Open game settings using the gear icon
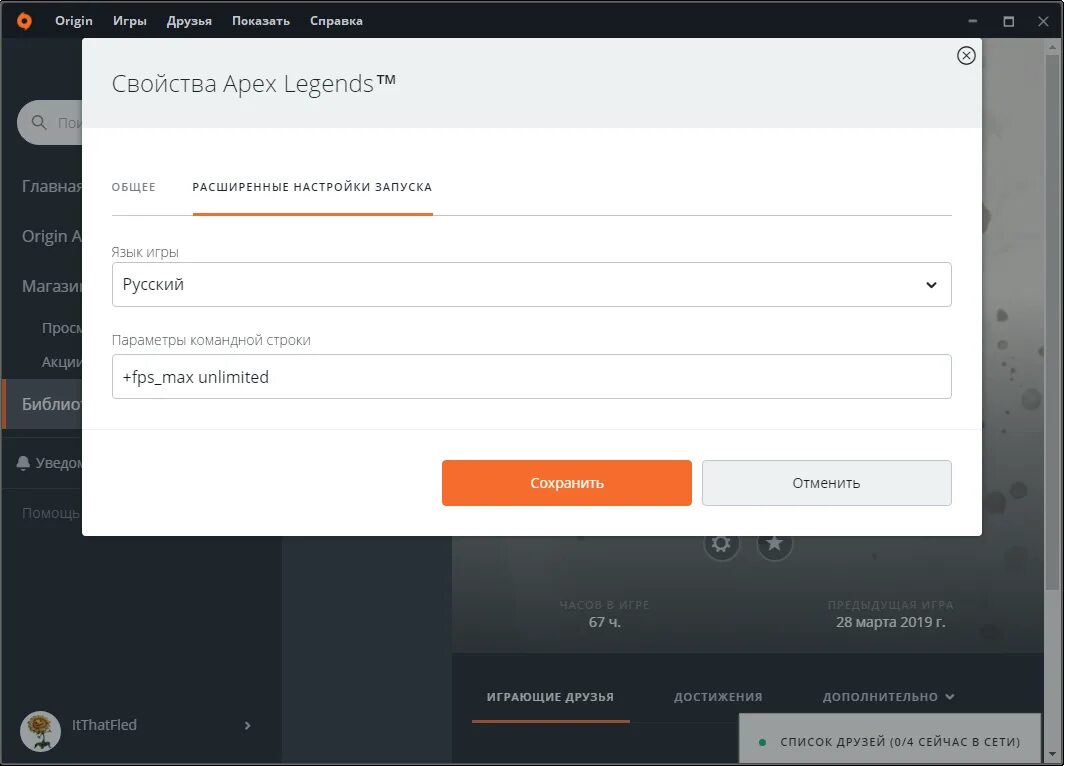 tap(722, 544)
